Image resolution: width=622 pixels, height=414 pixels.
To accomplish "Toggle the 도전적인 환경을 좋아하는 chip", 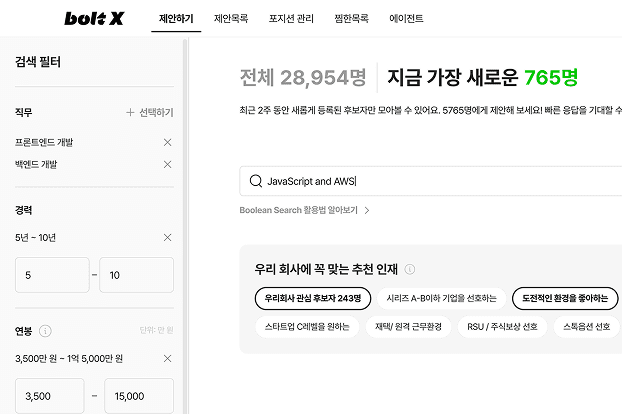I will coord(565,298).
